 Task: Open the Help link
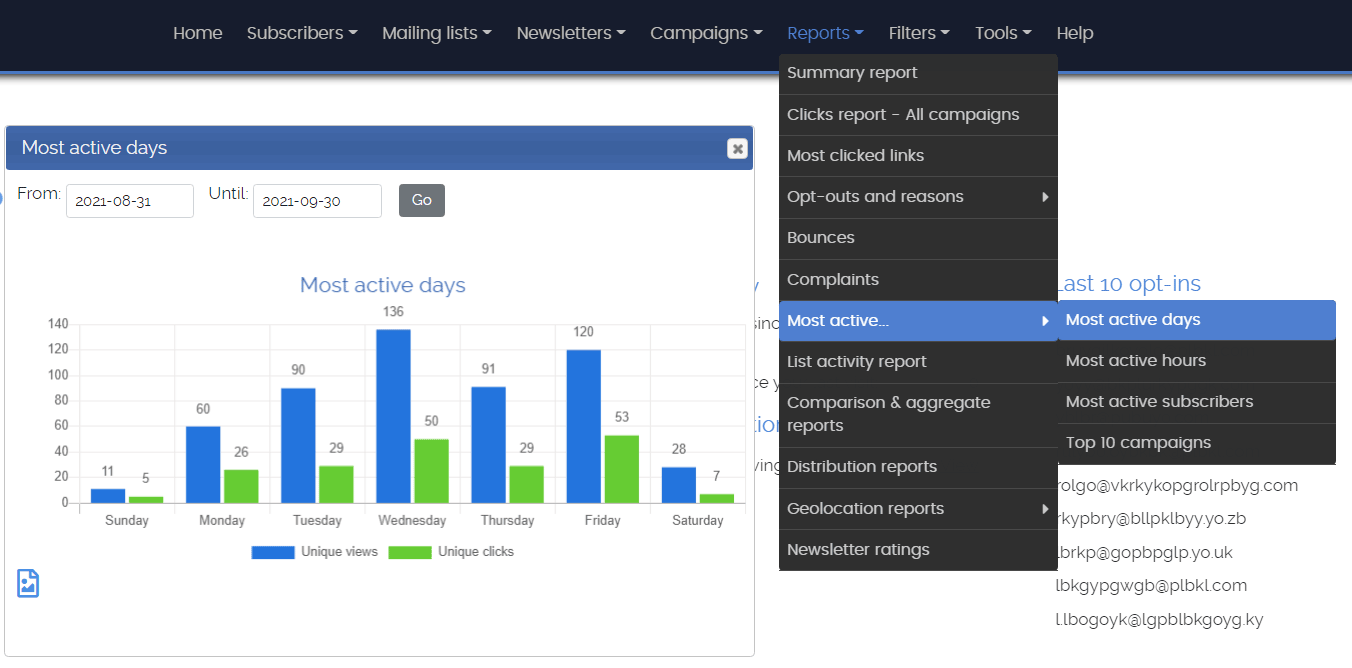coord(1075,33)
